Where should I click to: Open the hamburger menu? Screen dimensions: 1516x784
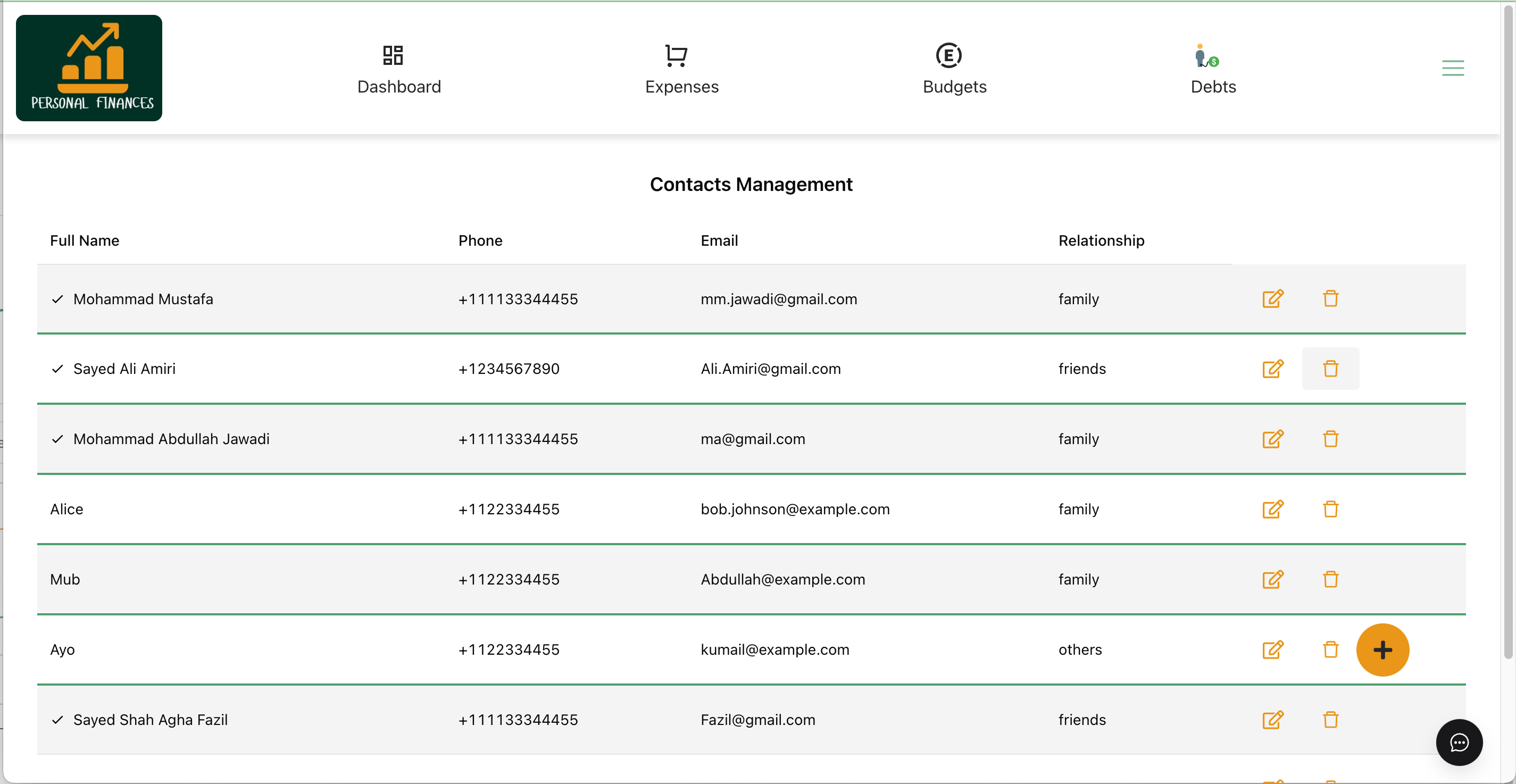coord(1453,68)
